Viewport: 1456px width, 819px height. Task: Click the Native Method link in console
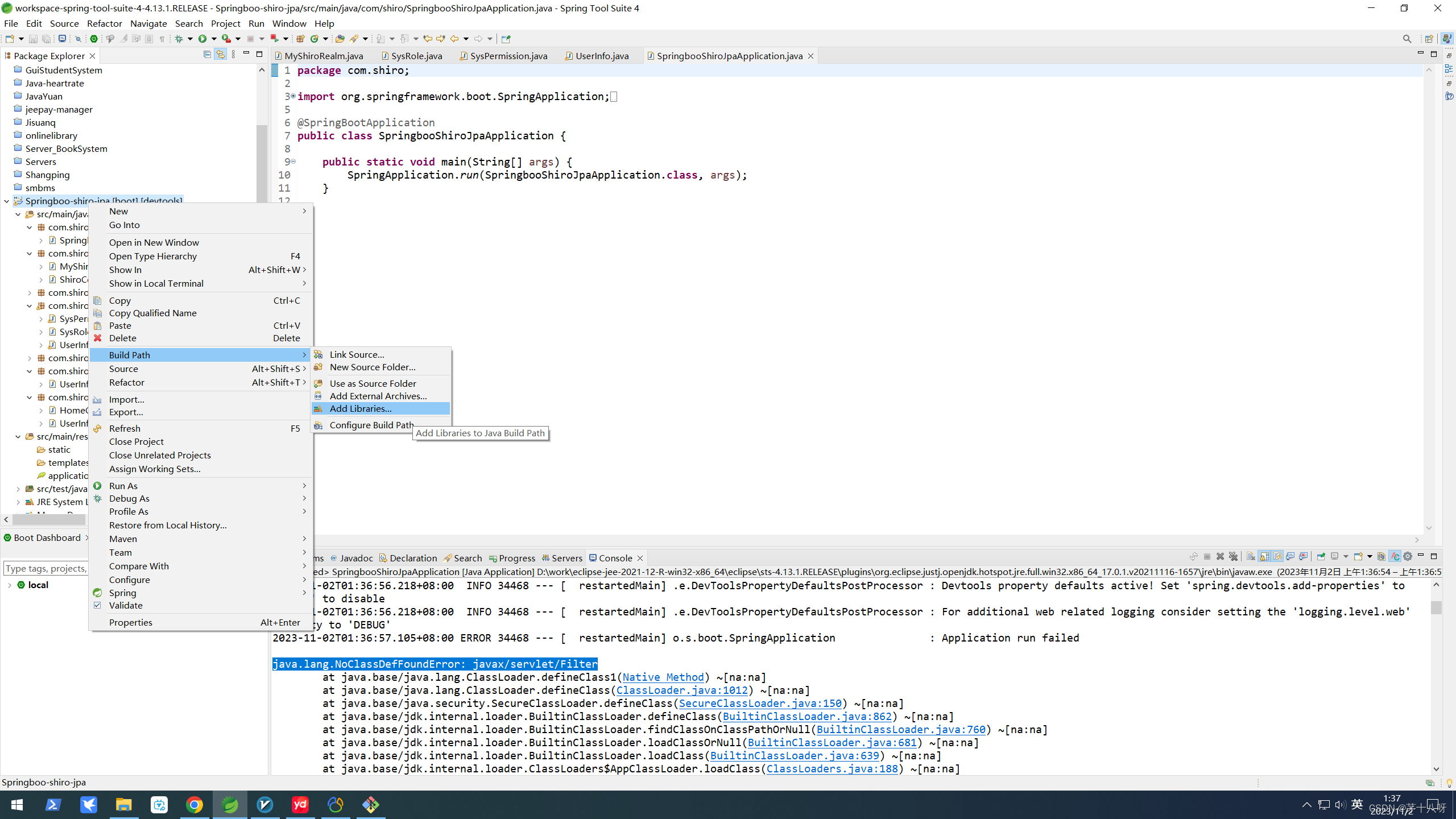663,677
